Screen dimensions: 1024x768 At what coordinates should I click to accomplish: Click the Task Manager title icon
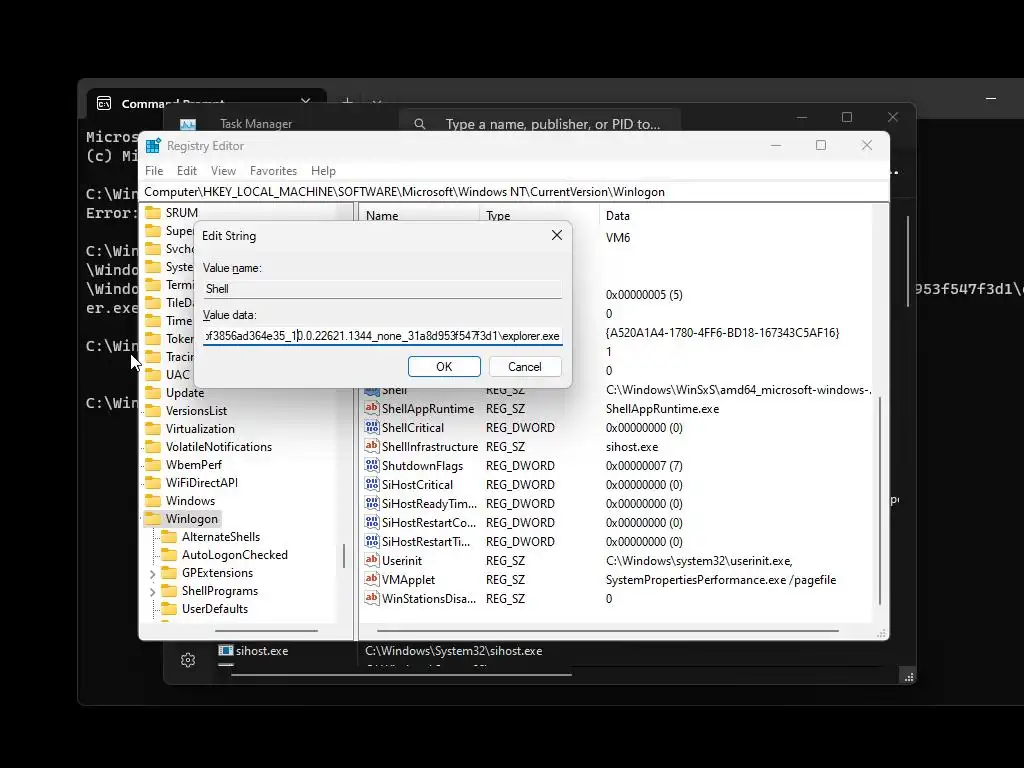point(188,124)
